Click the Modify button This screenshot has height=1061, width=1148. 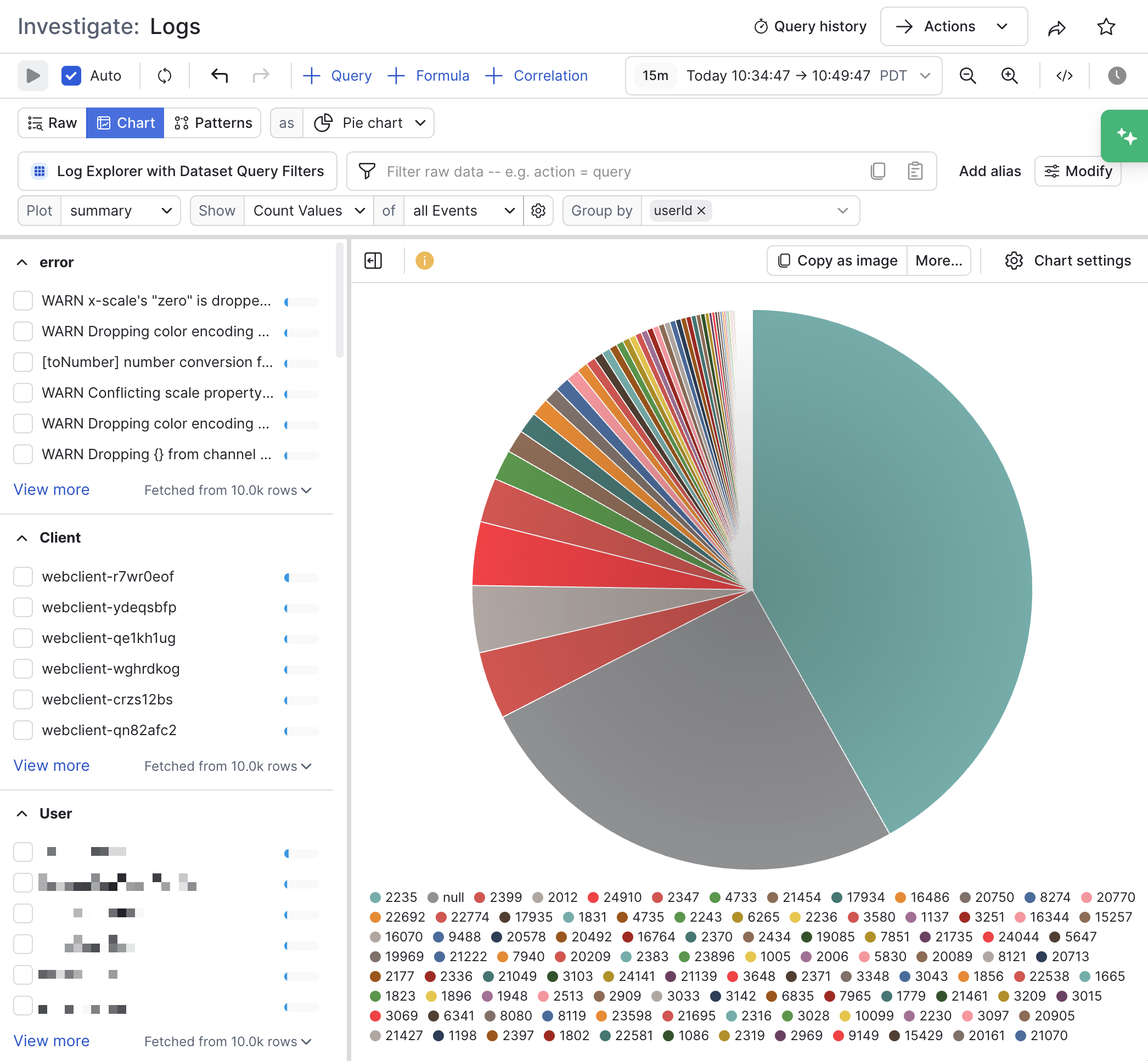click(1078, 171)
